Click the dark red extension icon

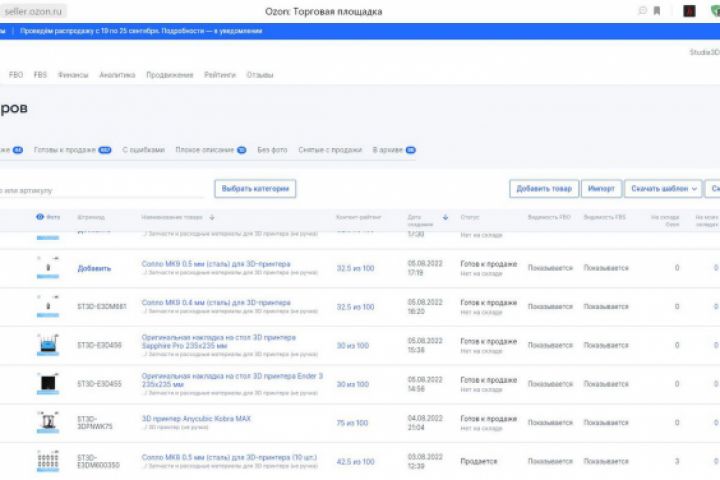[x=689, y=11]
